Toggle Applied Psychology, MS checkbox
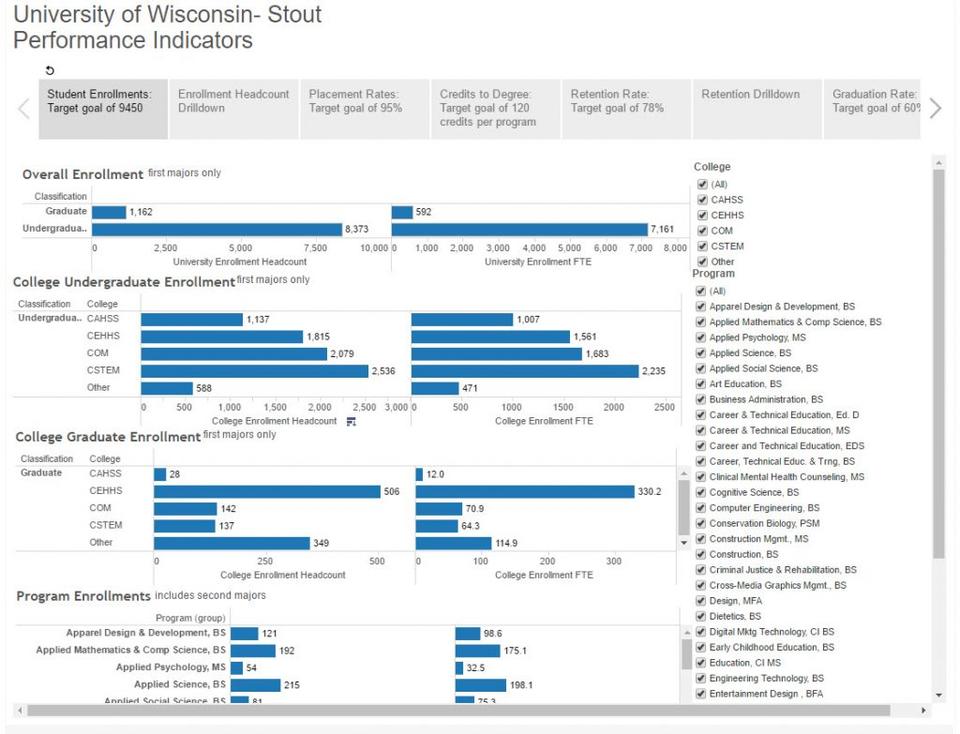Screen dimensions: 960x734 coord(701,337)
